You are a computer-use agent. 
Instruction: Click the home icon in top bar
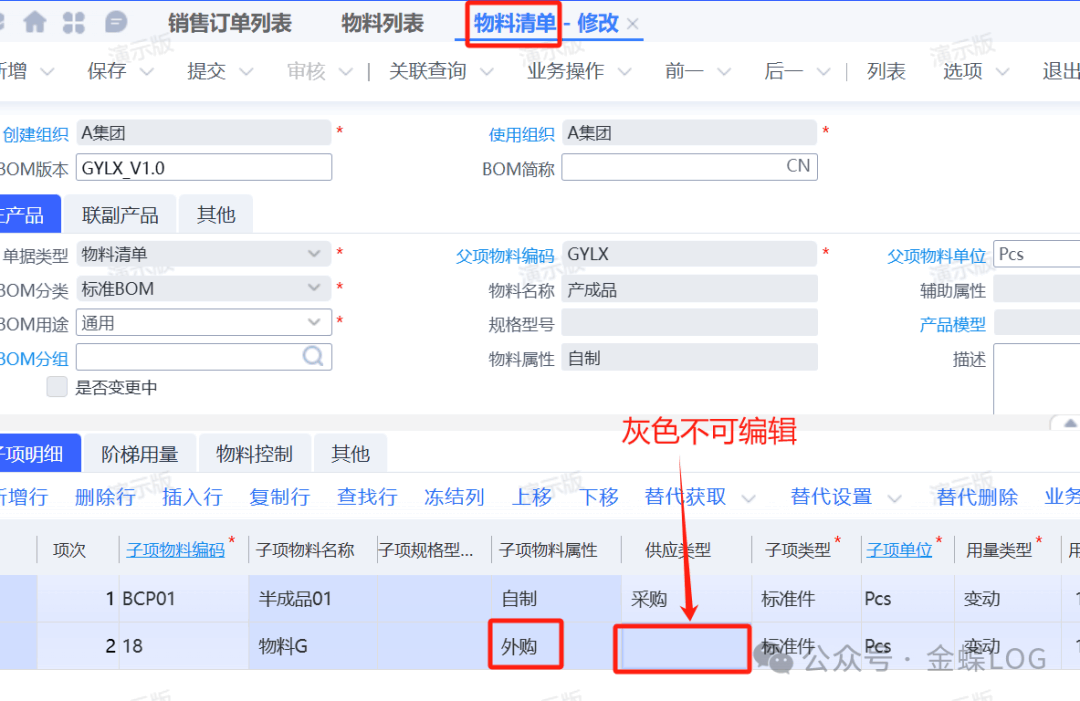35,22
